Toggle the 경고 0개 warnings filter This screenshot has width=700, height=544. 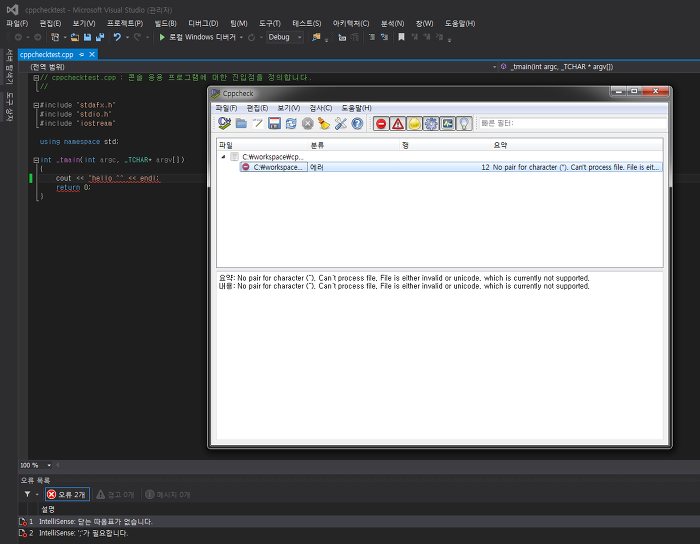(115, 494)
